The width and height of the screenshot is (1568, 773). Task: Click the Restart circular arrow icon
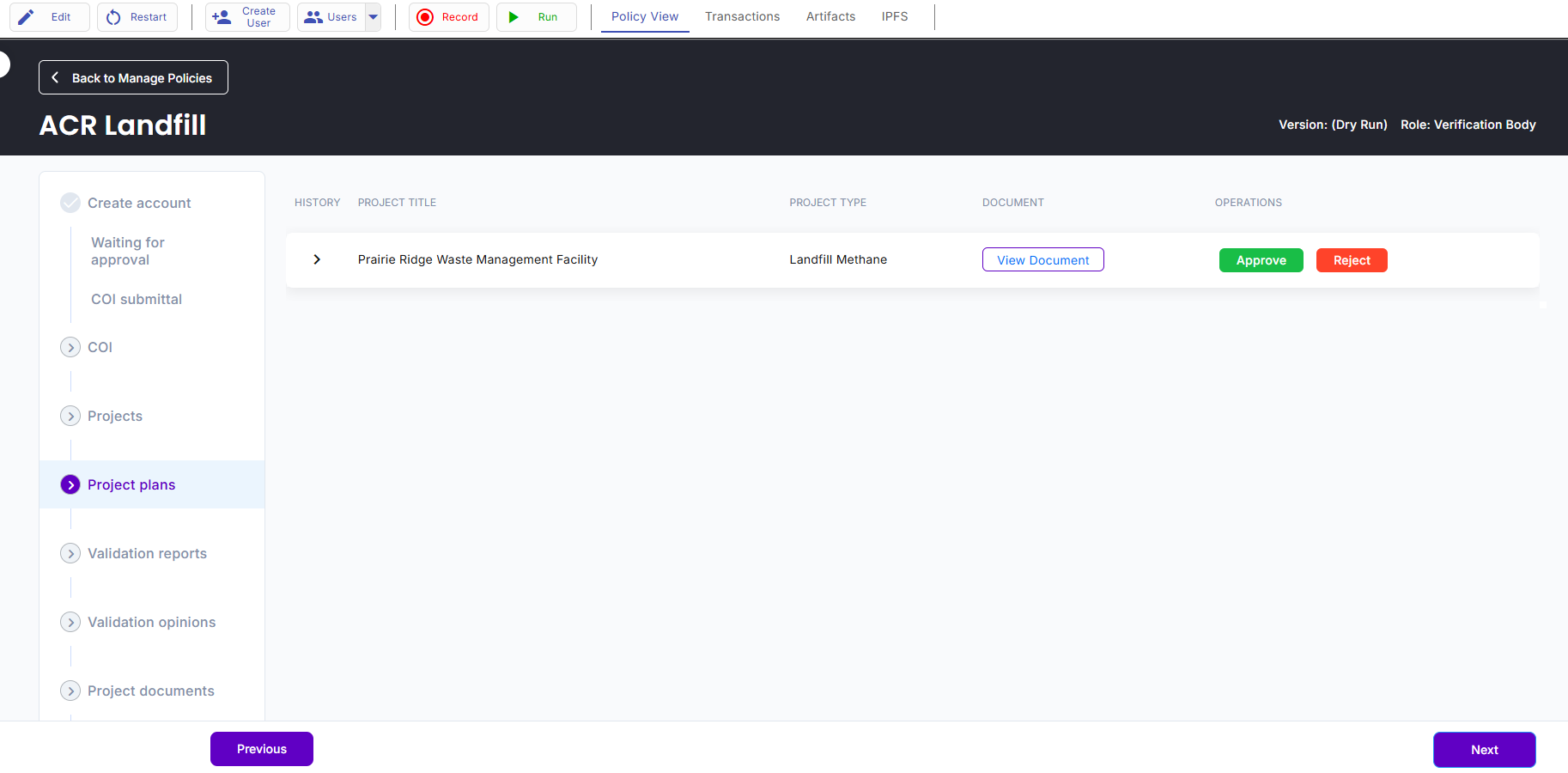113,17
